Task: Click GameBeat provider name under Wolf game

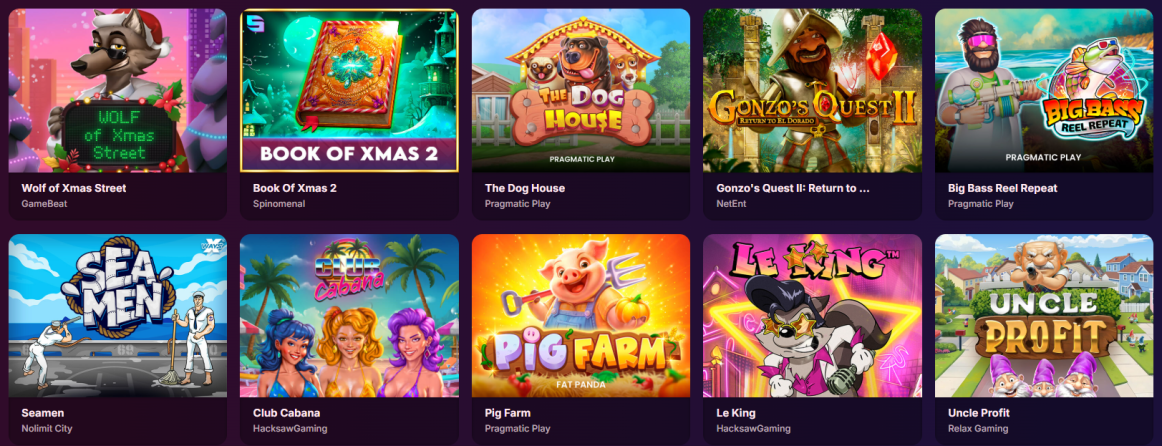Action: (44, 204)
